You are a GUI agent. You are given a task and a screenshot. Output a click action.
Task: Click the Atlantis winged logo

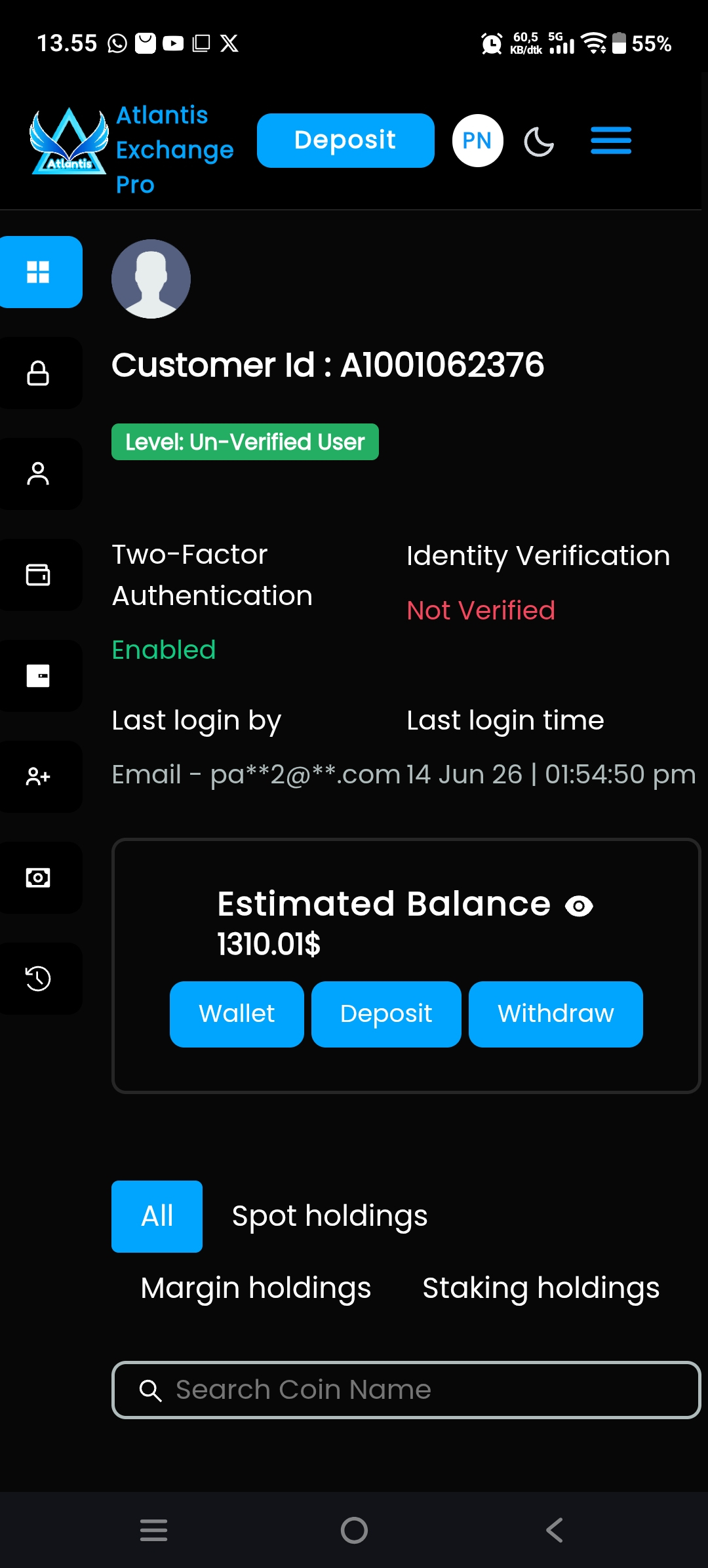click(x=69, y=142)
